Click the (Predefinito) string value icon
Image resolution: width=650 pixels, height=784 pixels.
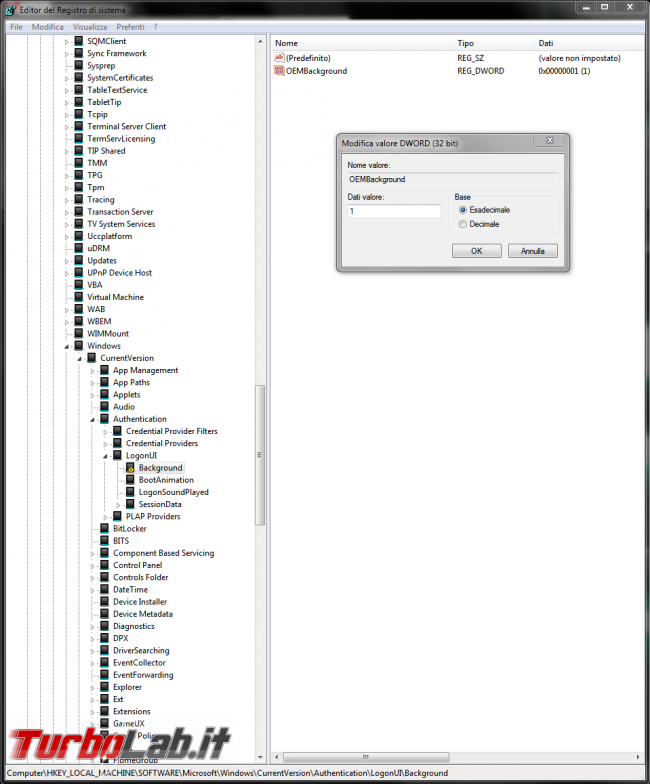(x=279, y=58)
